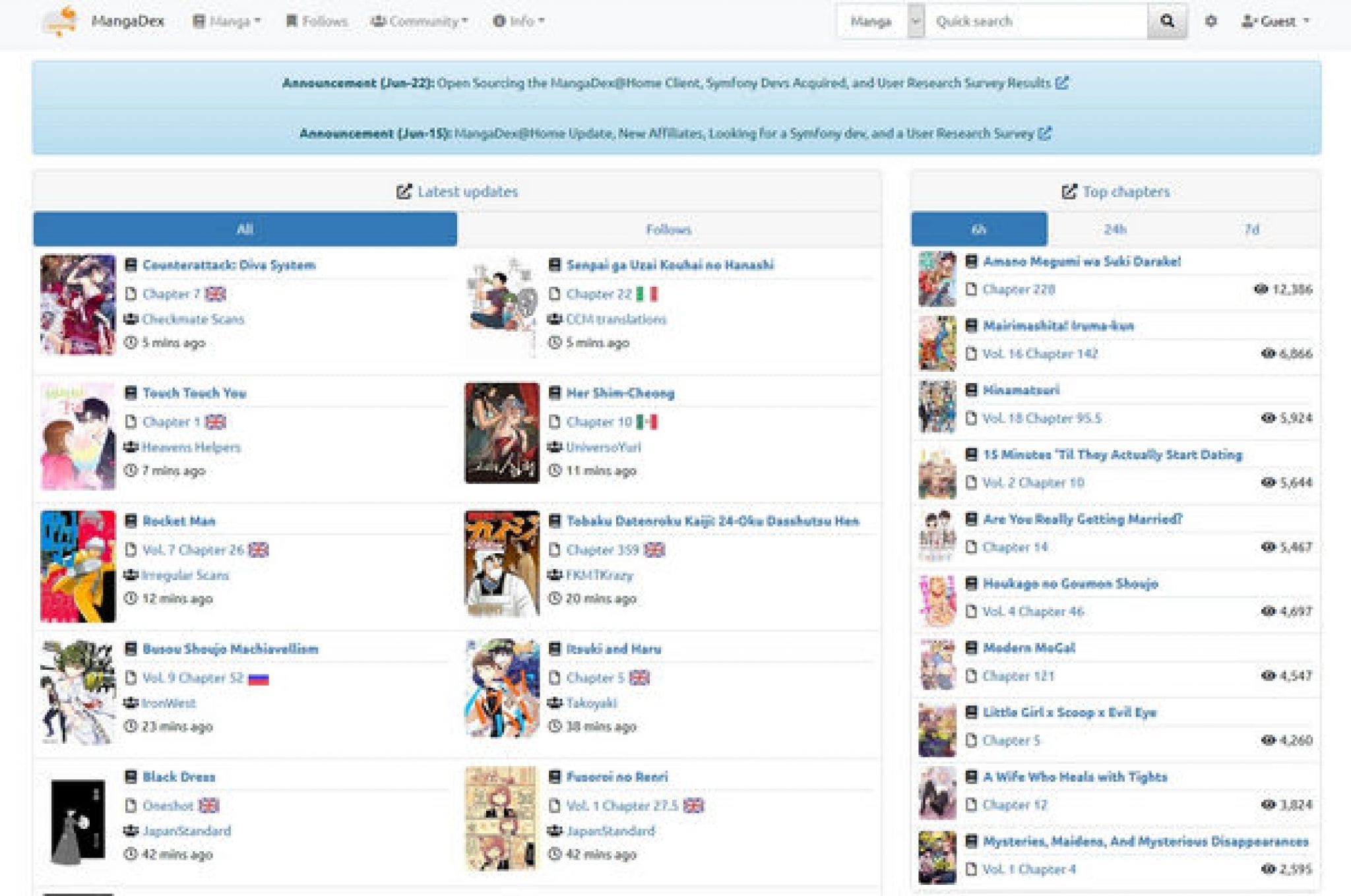Click the Italian flag beside Chapter 22
This screenshot has height=896, width=1351.
[x=647, y=294]
